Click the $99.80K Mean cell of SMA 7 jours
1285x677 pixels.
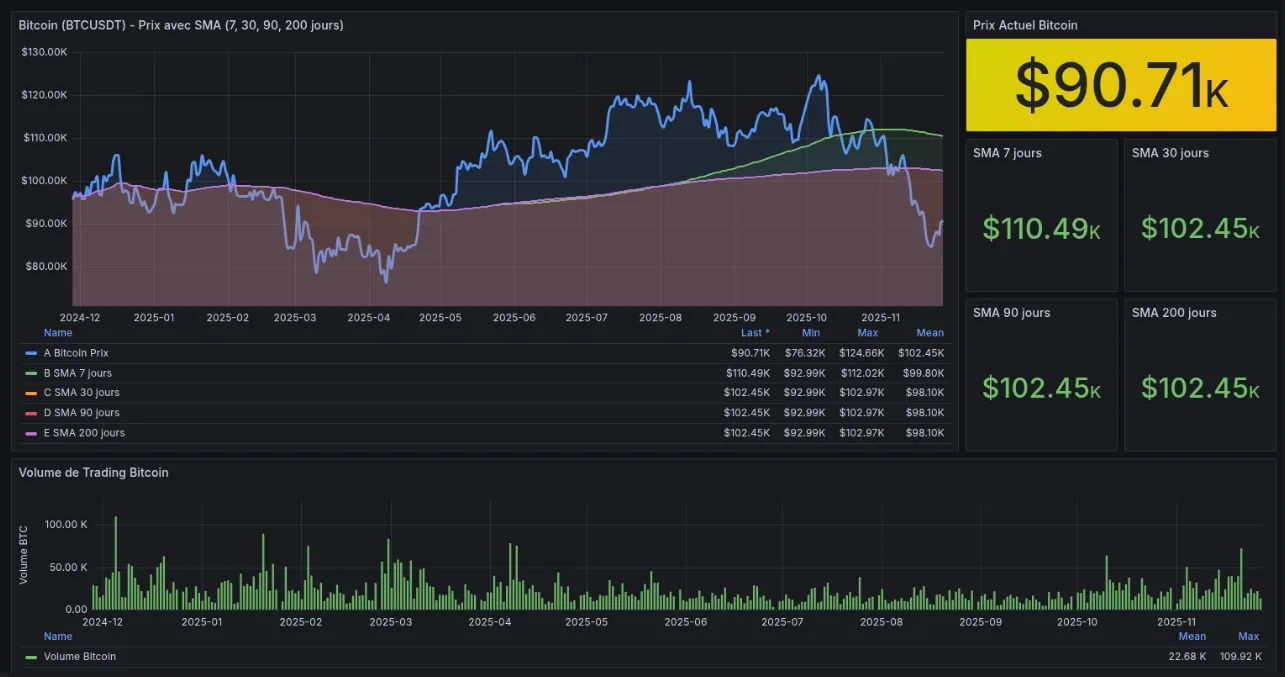(x=924, y=373)
